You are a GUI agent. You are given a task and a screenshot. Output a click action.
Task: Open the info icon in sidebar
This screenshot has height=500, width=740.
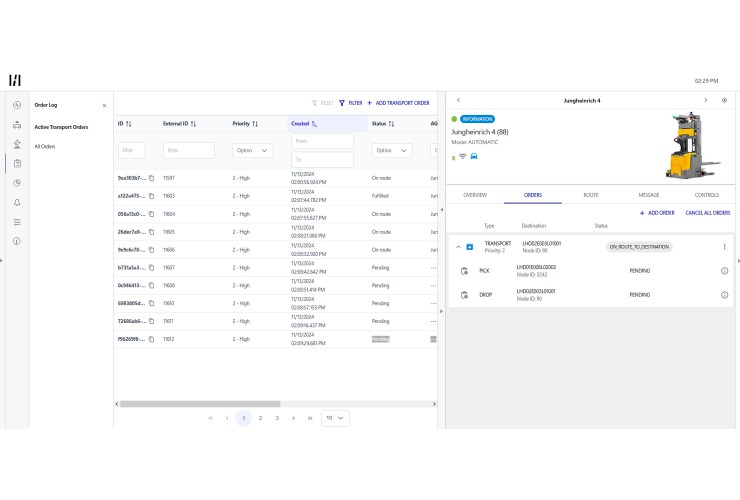point(17,241)
